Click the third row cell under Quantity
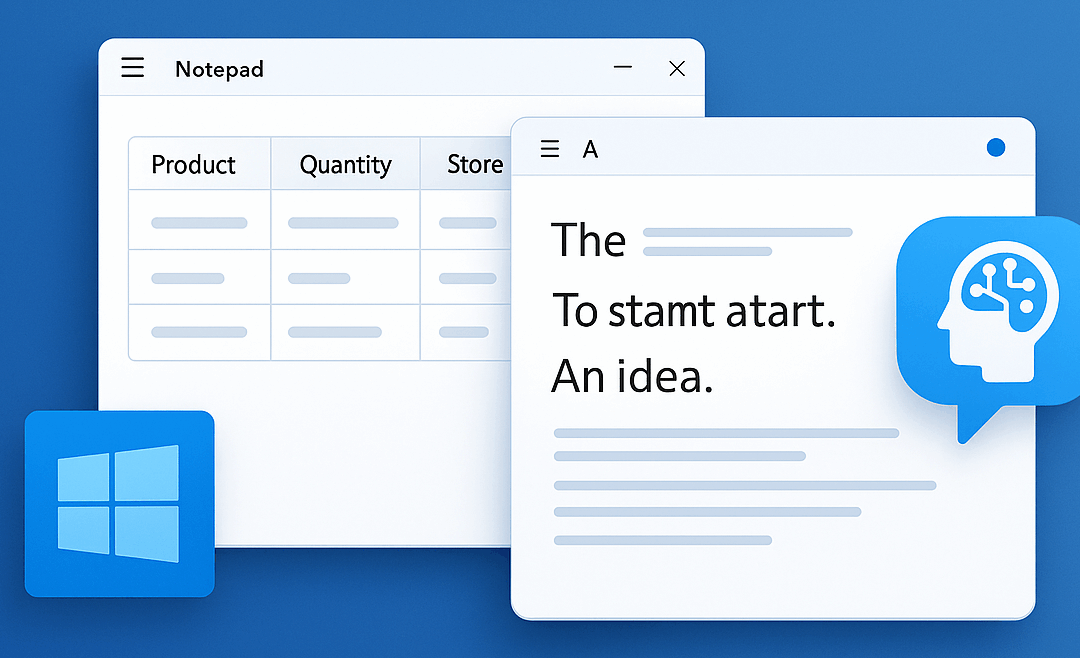The width and height of the screenshot is (1080, 658). pyautogui.click(x=335, y=332)
